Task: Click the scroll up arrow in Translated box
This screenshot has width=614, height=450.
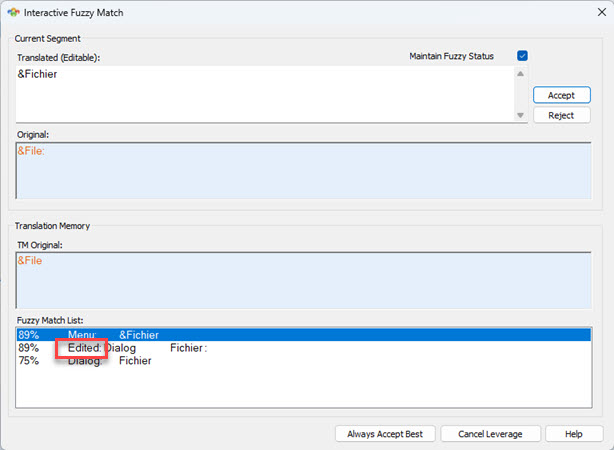Action: [519, 73]
